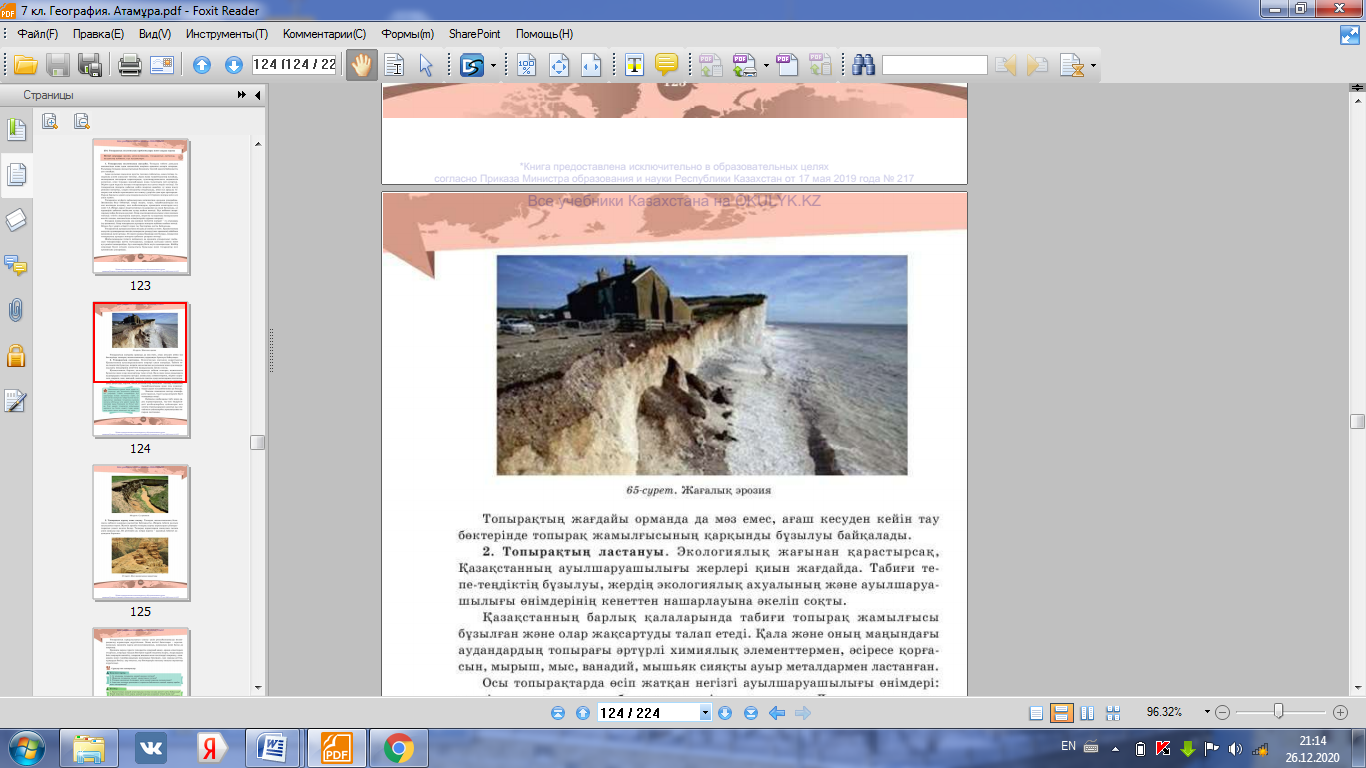The width and height of the screenshot is (1366, 768).
Task: Click the Zoom Out minus button
Action: (x=1222, y=712)
